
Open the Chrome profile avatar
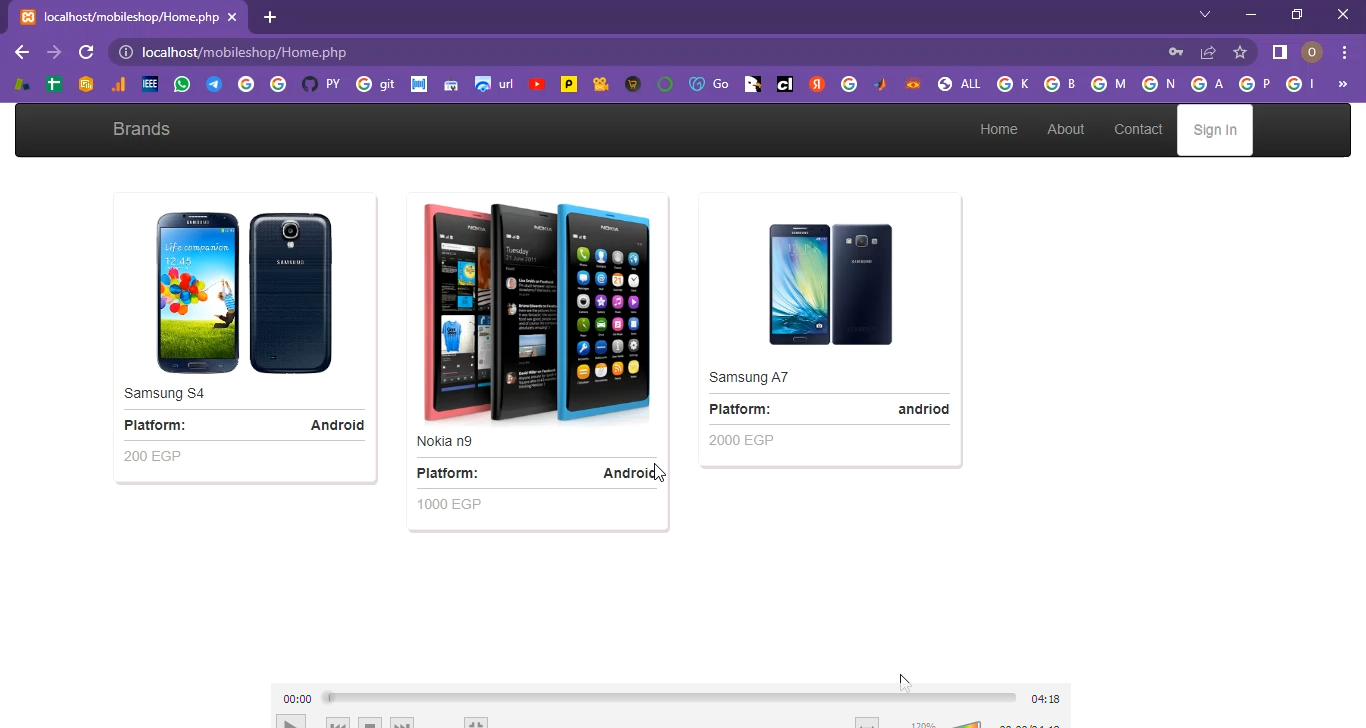click(1312, 52)
